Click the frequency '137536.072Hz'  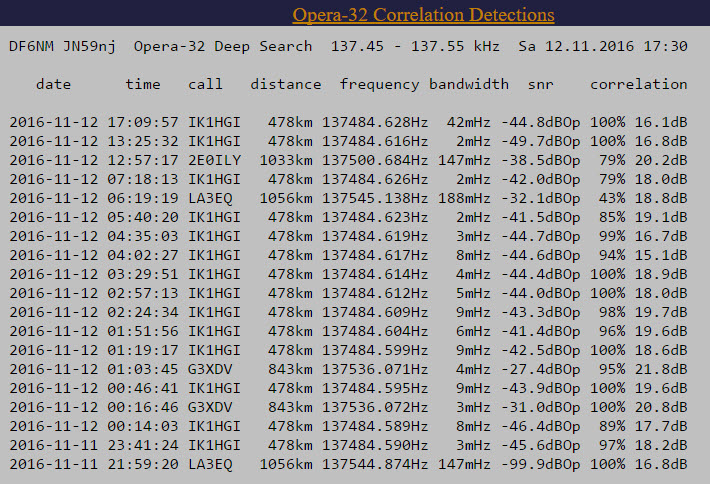375,407
